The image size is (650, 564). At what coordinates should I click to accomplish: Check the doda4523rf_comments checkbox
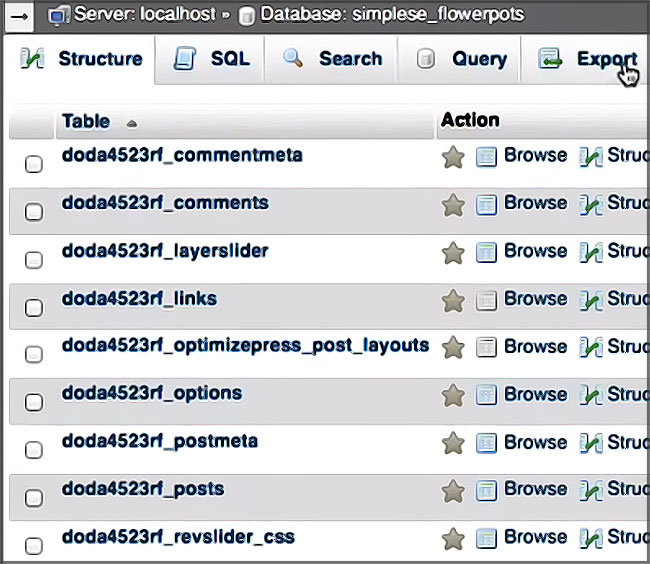[x=34, y=211]
